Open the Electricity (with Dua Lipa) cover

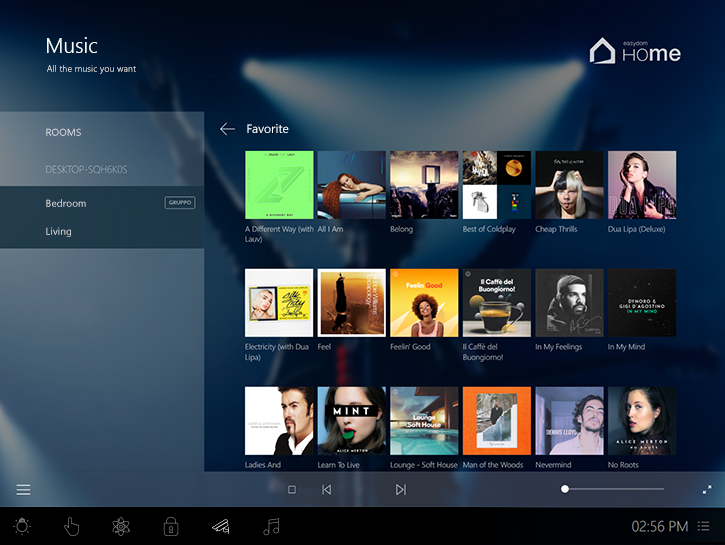point(279,303)
